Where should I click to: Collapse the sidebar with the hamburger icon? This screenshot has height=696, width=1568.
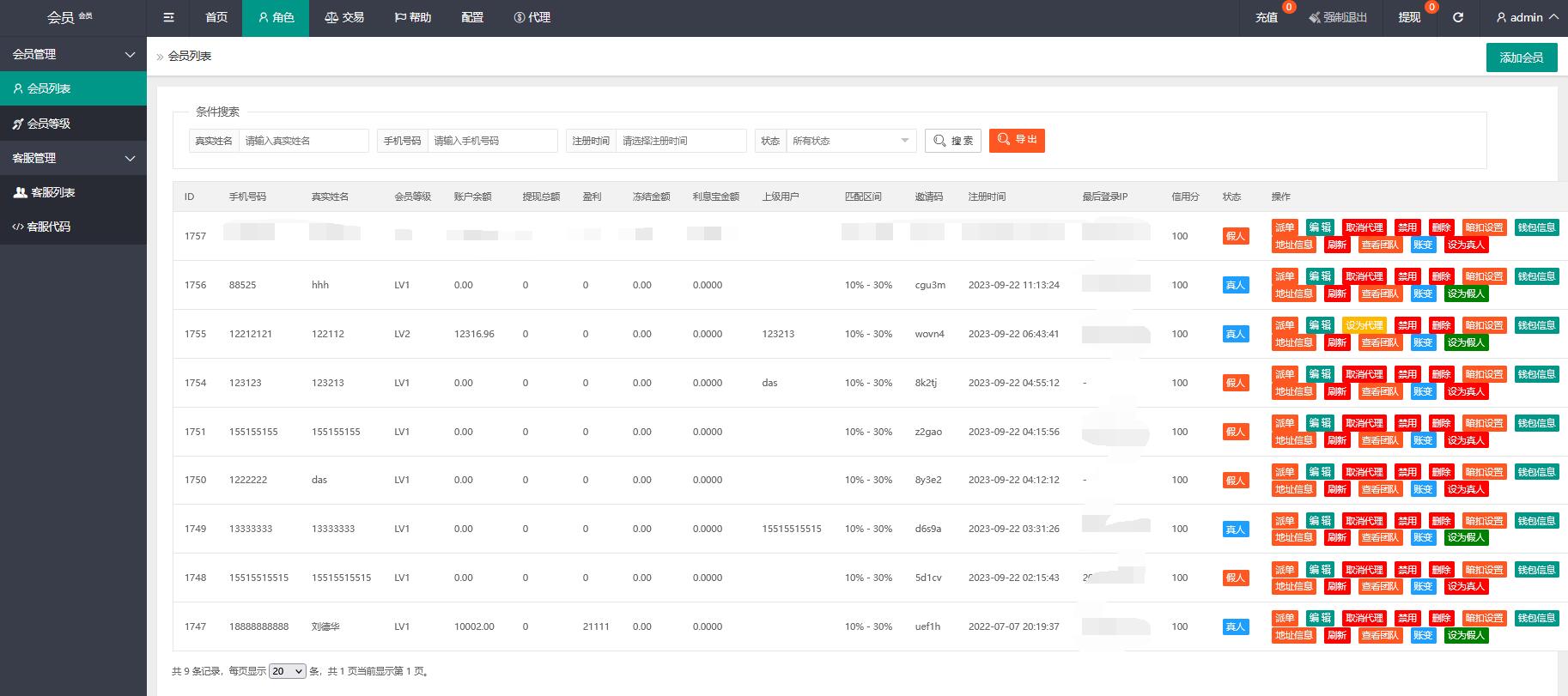point(168,17)
